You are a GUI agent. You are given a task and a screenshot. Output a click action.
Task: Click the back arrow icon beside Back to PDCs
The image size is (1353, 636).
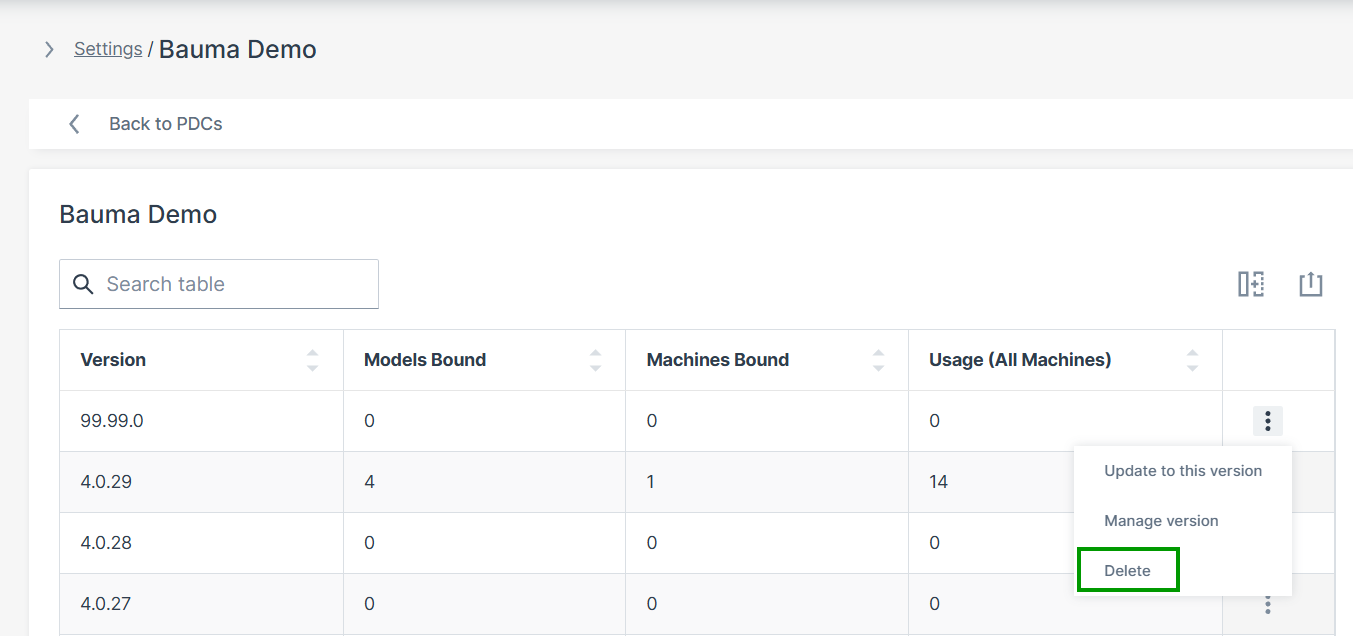(74, 124)
